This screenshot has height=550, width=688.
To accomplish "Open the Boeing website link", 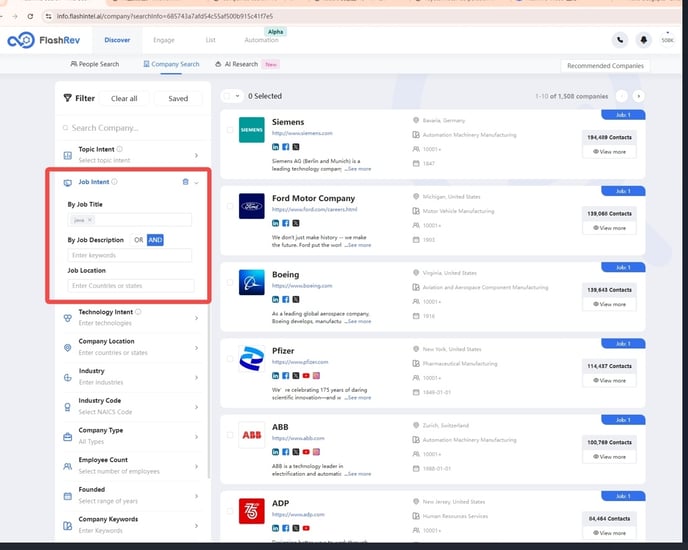I will 302,286.
